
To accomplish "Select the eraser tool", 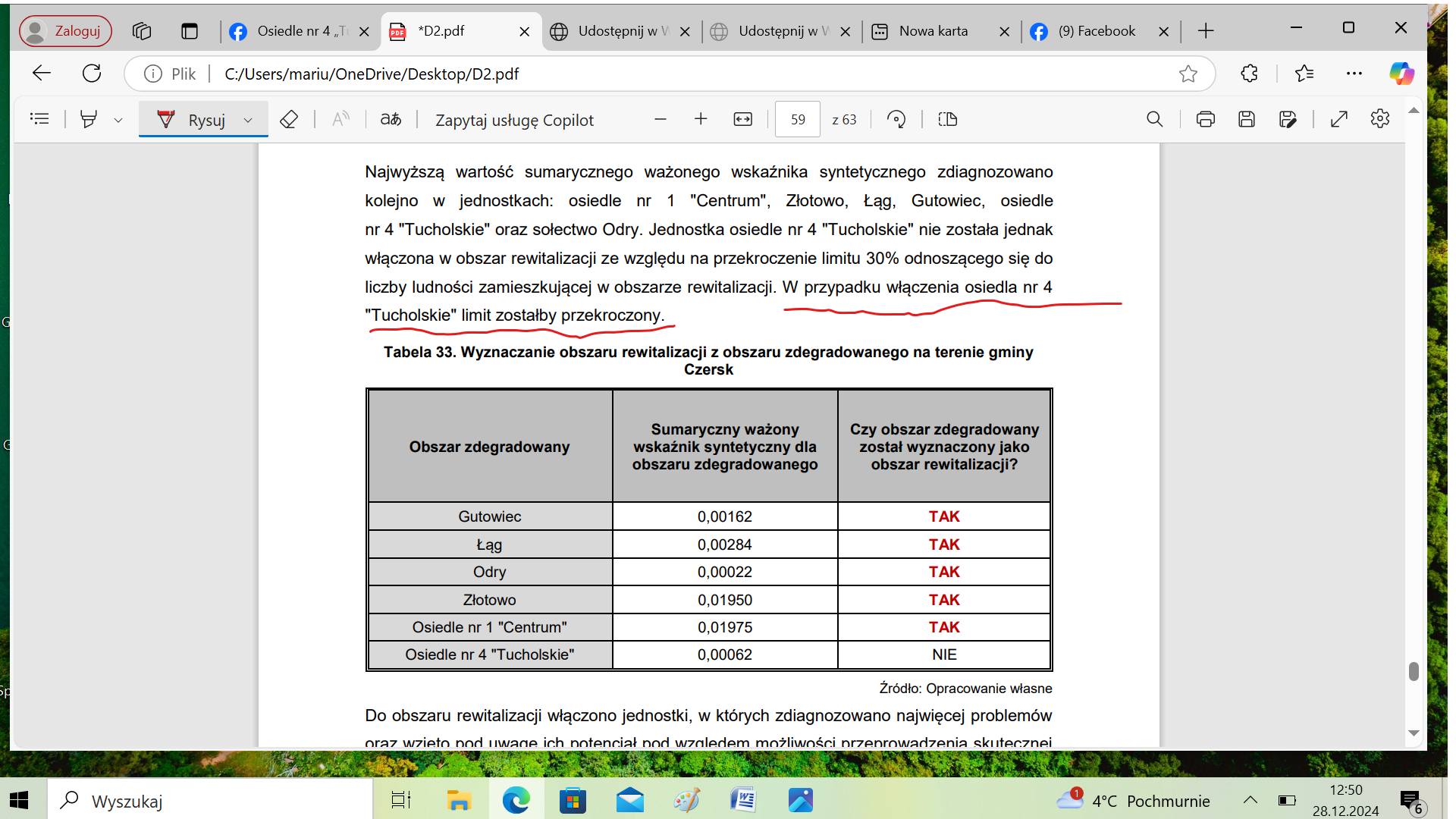I will (288, 119).
